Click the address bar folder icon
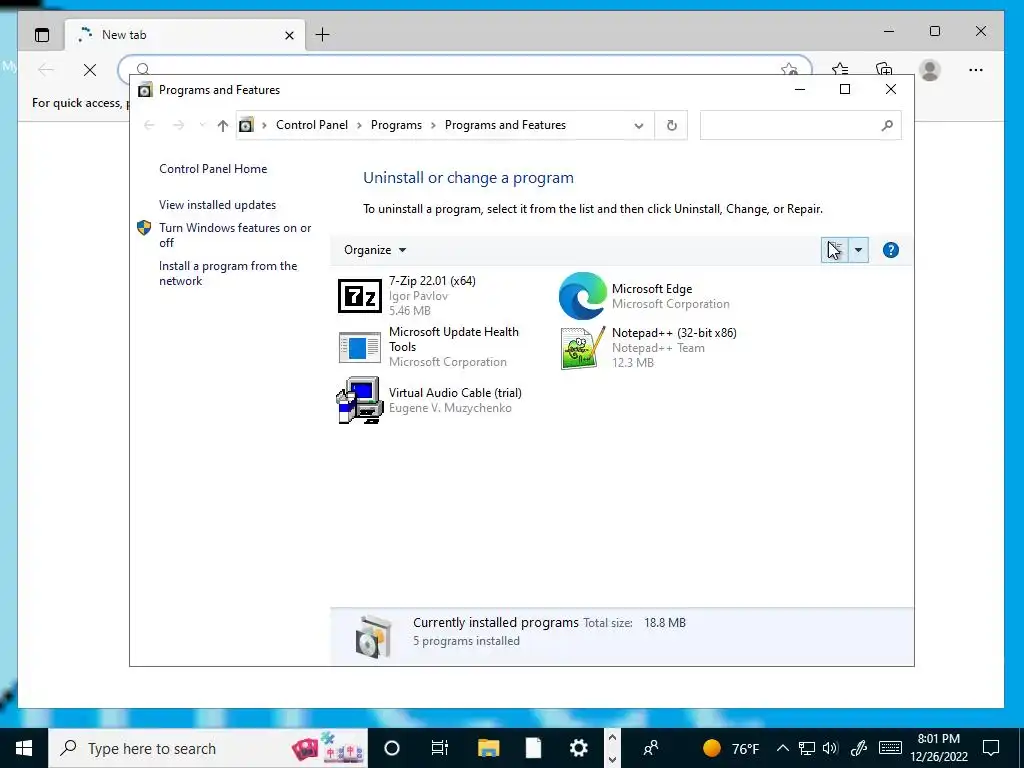The image size is (1024, 768). (x=246, y=125)
